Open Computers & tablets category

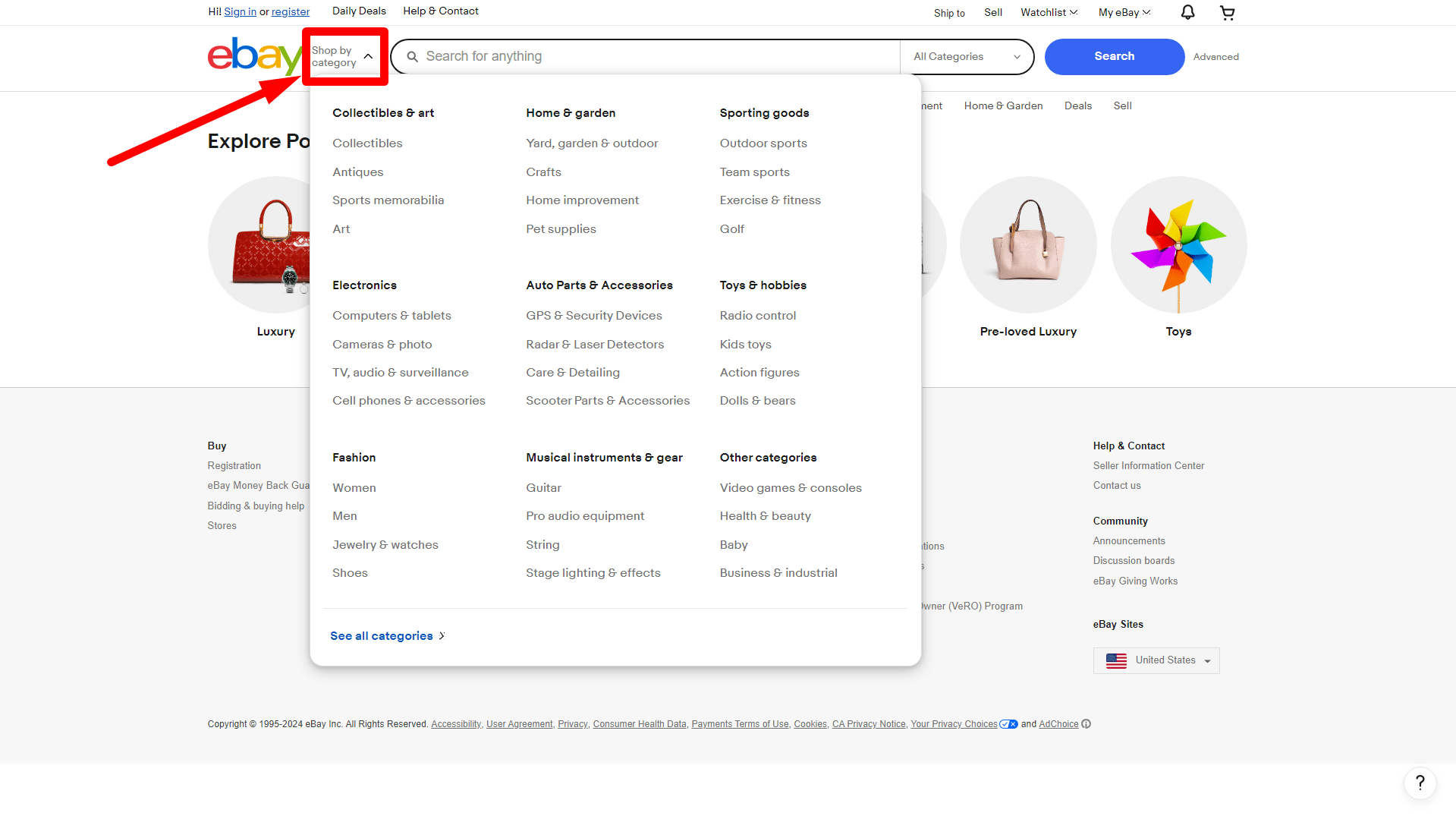(x=392, y=316)
